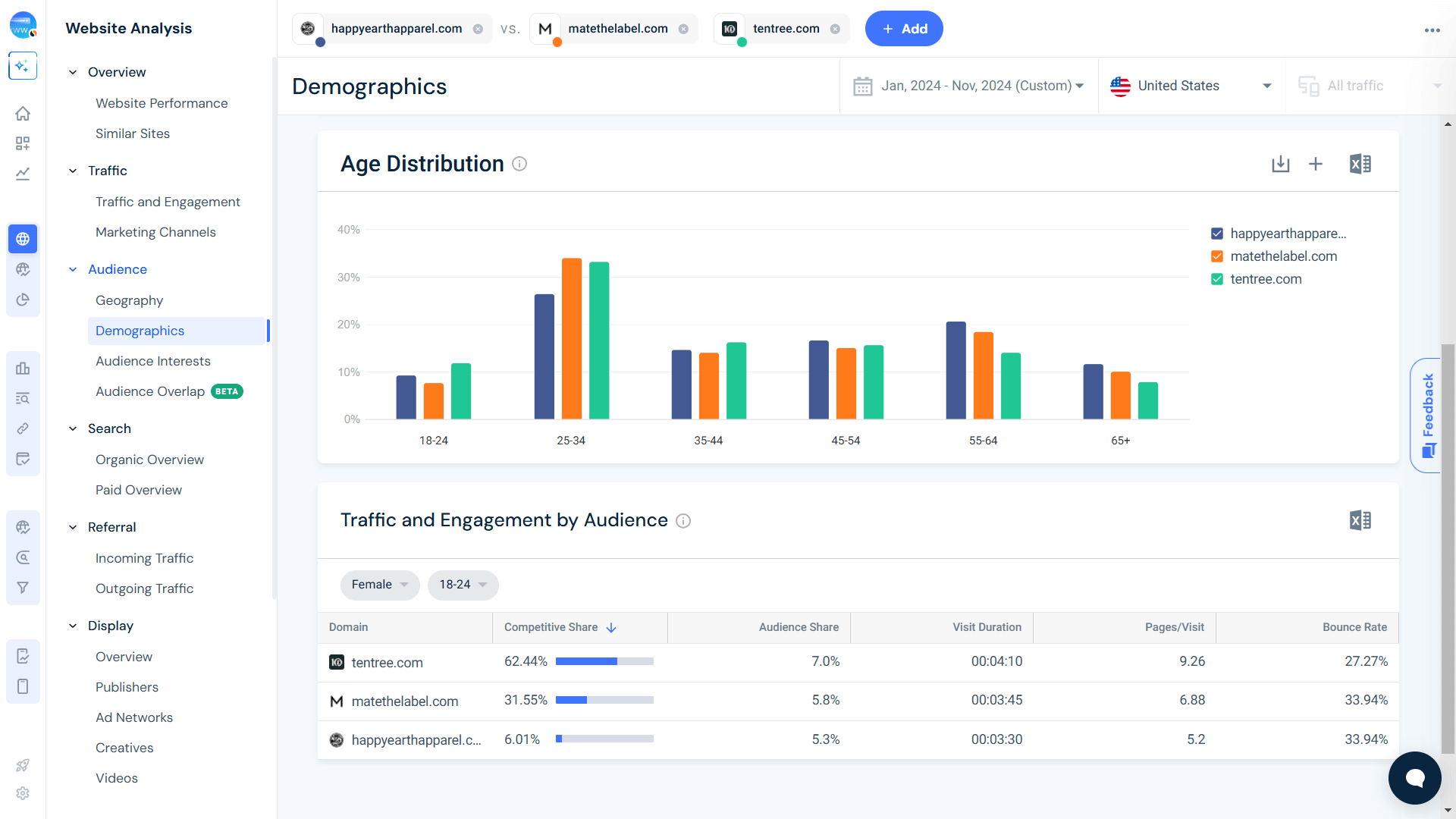Show info tooltip for Traffic and Engagement by Audience
The width and height of the screenshot is (1456, 819).
point(683,521)
